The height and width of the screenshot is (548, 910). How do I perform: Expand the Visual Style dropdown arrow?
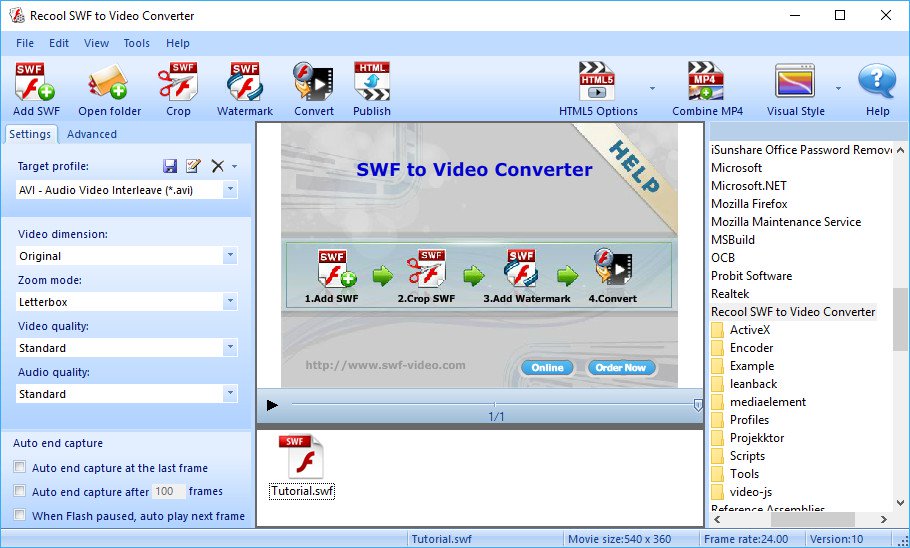click(838, 88)
